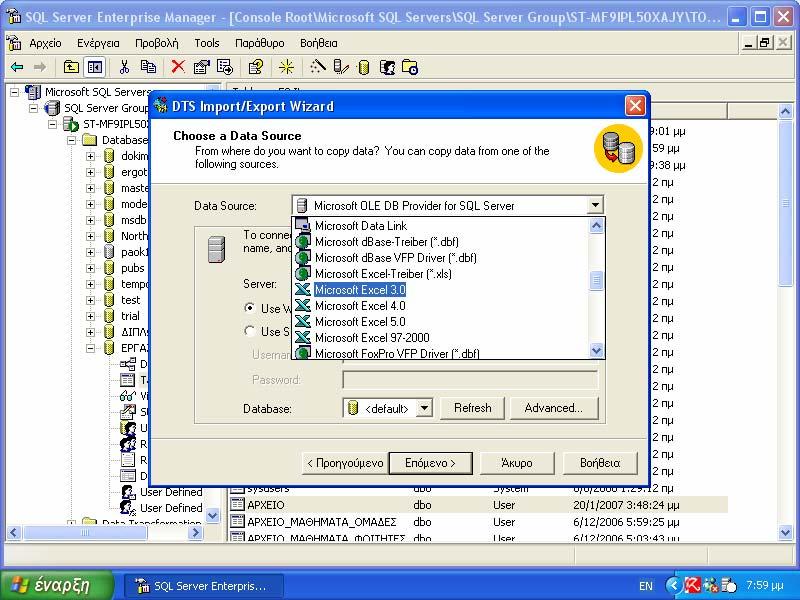Click the Copy icon in toolbar
The width and height of the screenshot is (800, 600).
tap(148, 67)
